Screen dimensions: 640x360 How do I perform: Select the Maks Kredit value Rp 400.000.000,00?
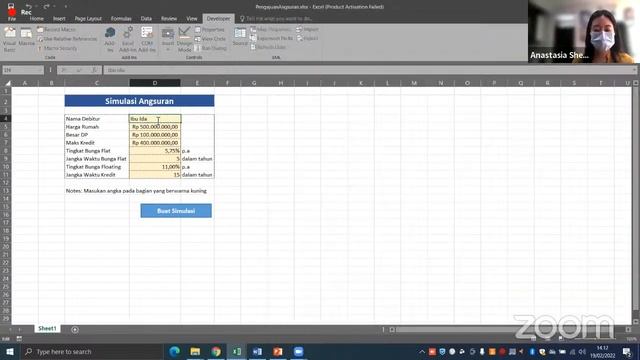click(155, 143)
